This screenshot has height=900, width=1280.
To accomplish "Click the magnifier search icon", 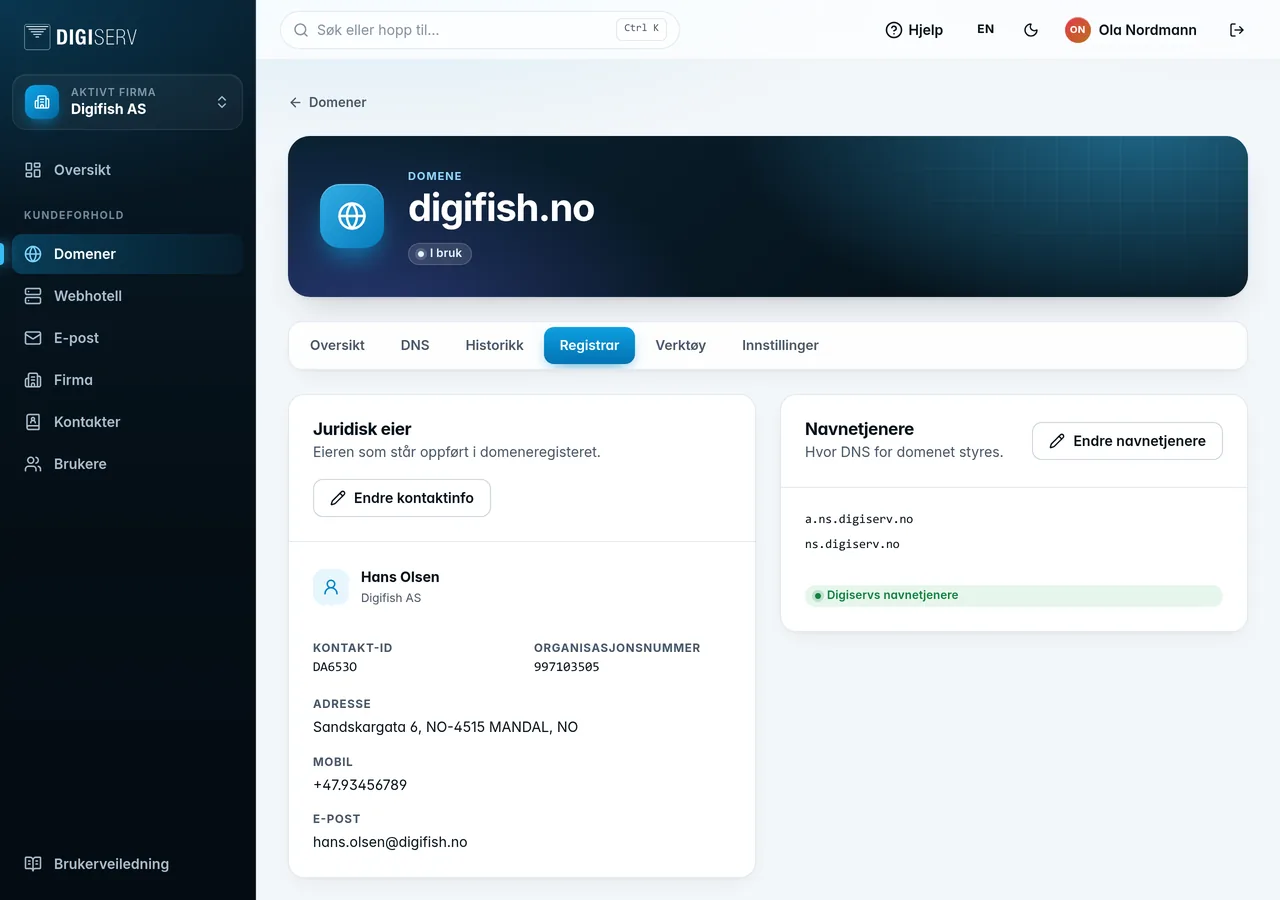I will 301,30.
